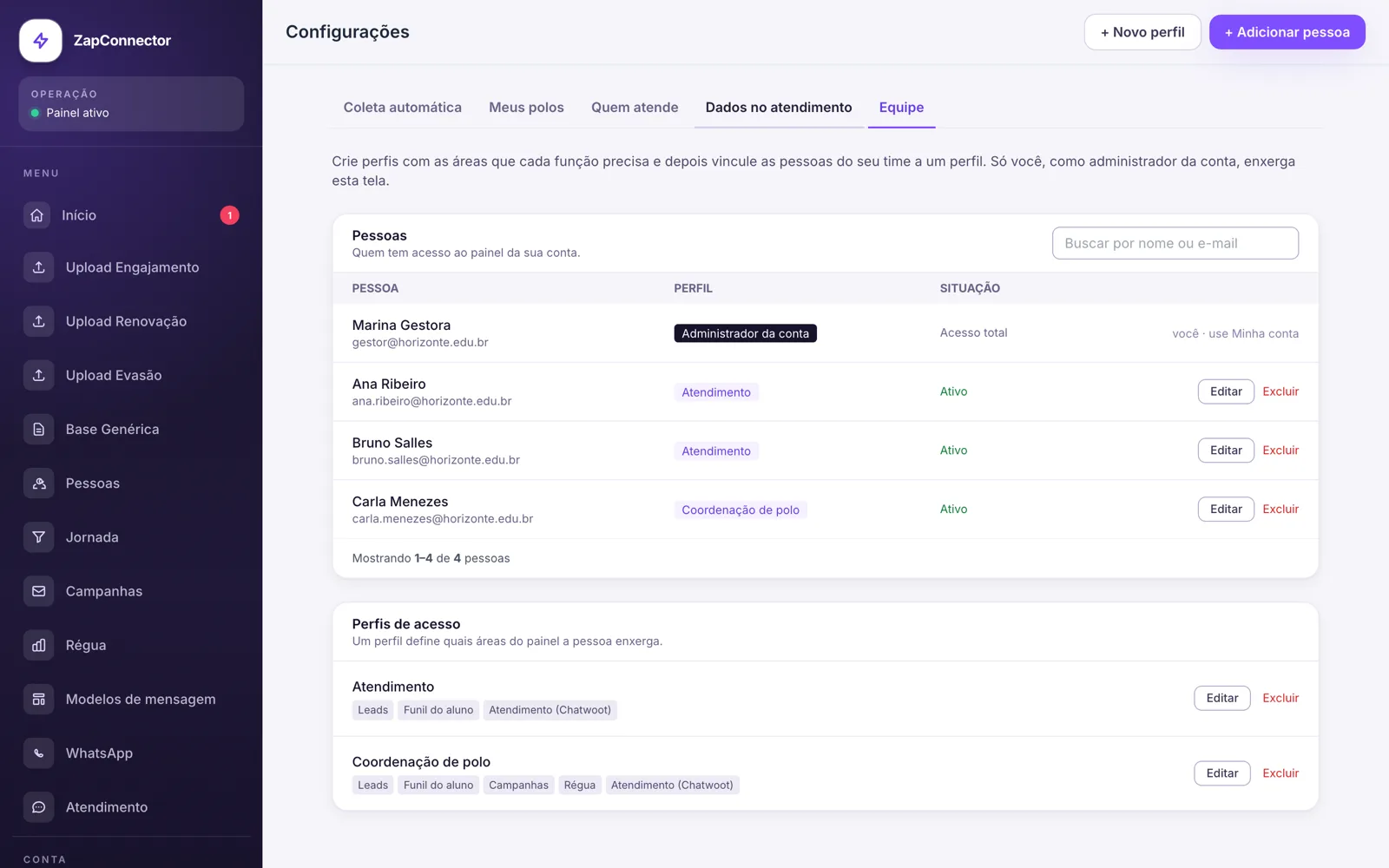Edit Carla Menezes's entry

click(1226, 510)
